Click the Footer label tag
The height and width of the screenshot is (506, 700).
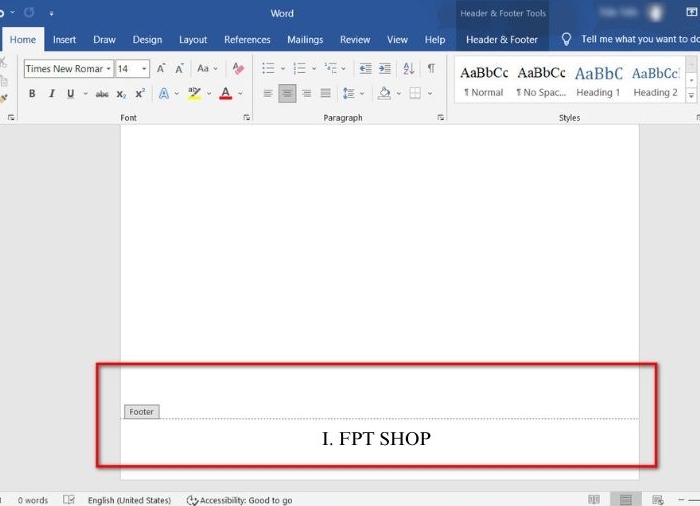tap(142, 412)
